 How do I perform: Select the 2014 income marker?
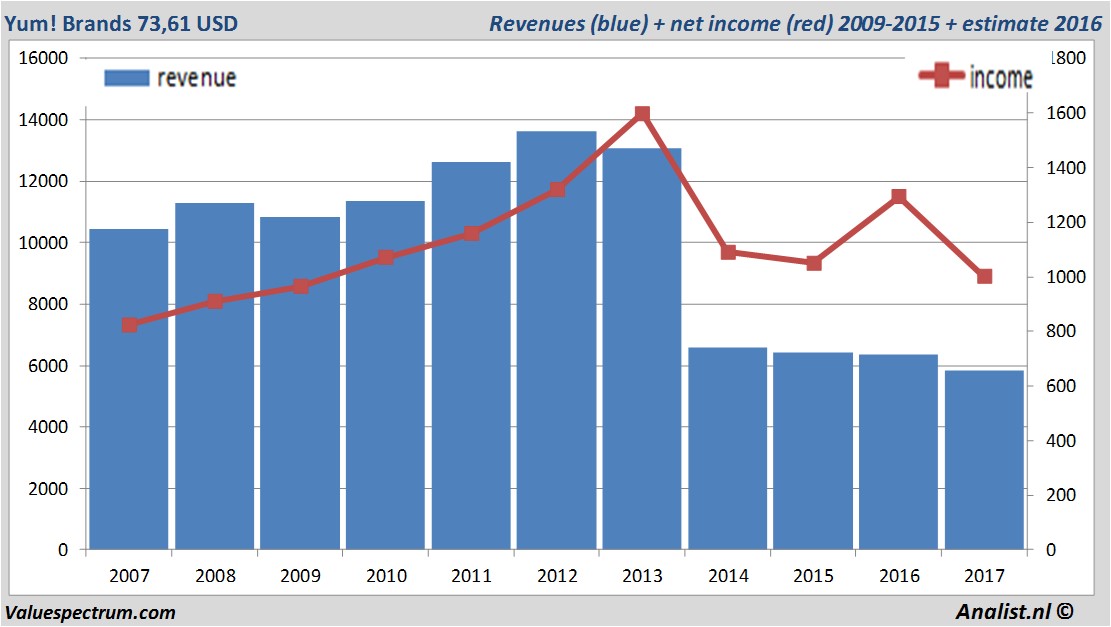[728, 252]
